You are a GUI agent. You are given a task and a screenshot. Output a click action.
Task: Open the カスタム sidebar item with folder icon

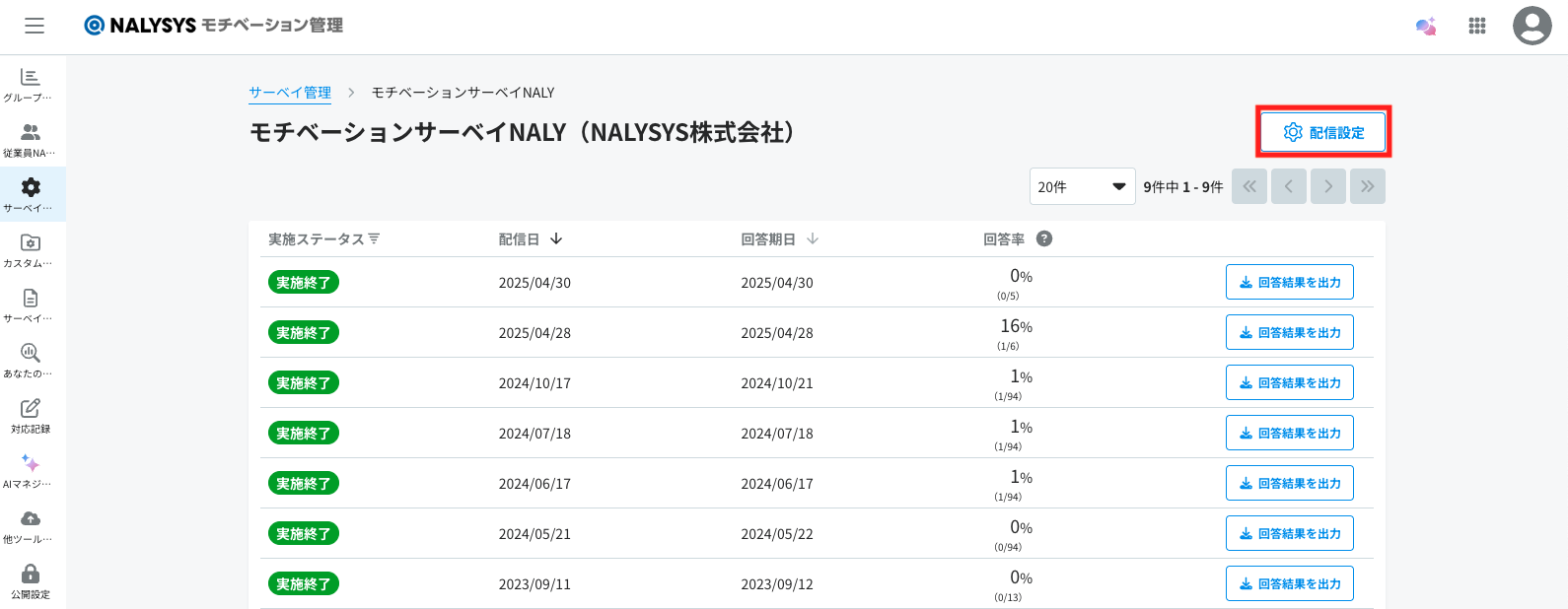[31, 250]
